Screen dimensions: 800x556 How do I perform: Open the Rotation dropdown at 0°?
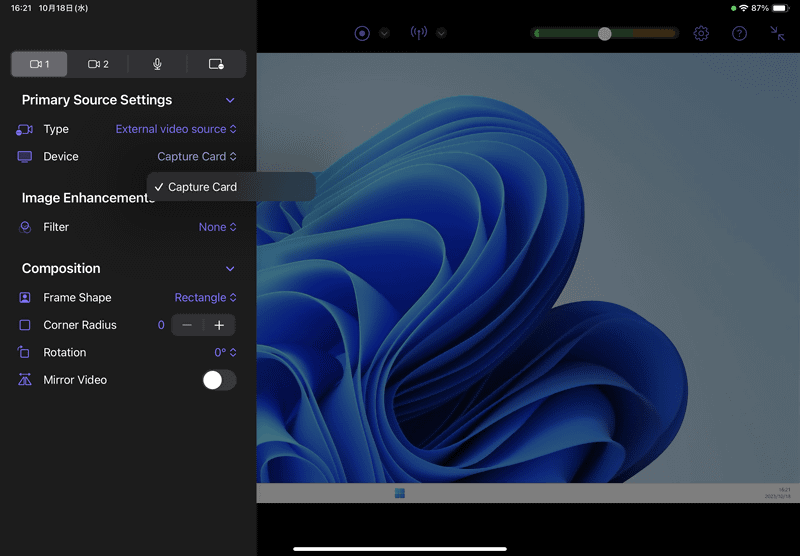point(225,352)
